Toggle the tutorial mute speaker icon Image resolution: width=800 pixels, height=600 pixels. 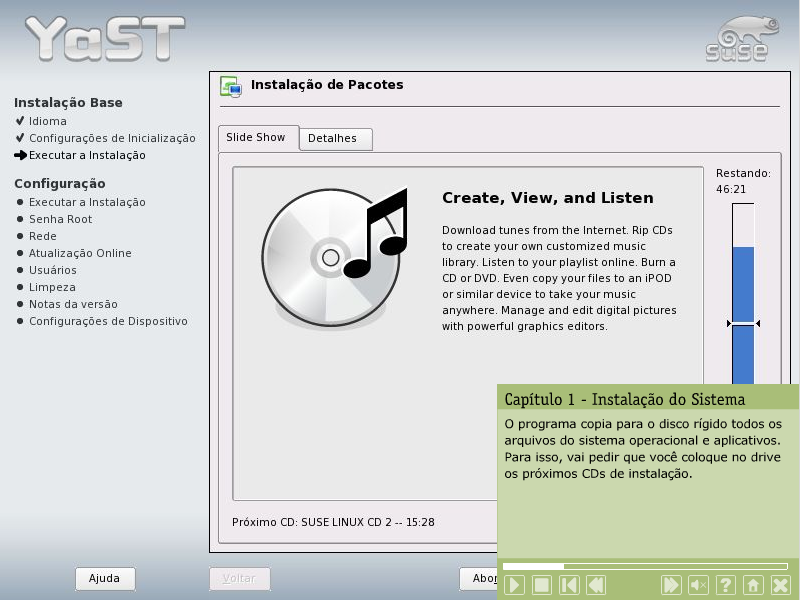click(x=699, y=585)
